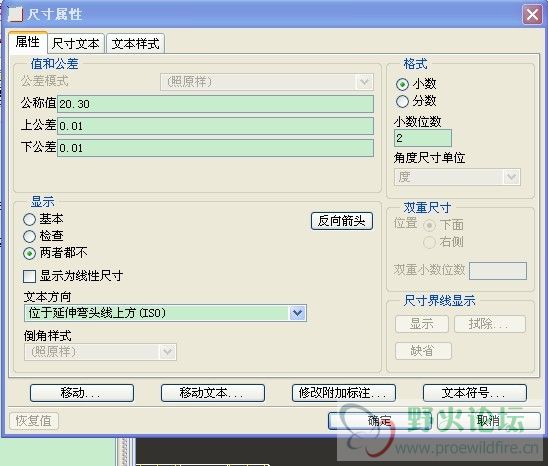Switch to the 尺寸文本 tab

coord(76,44)
